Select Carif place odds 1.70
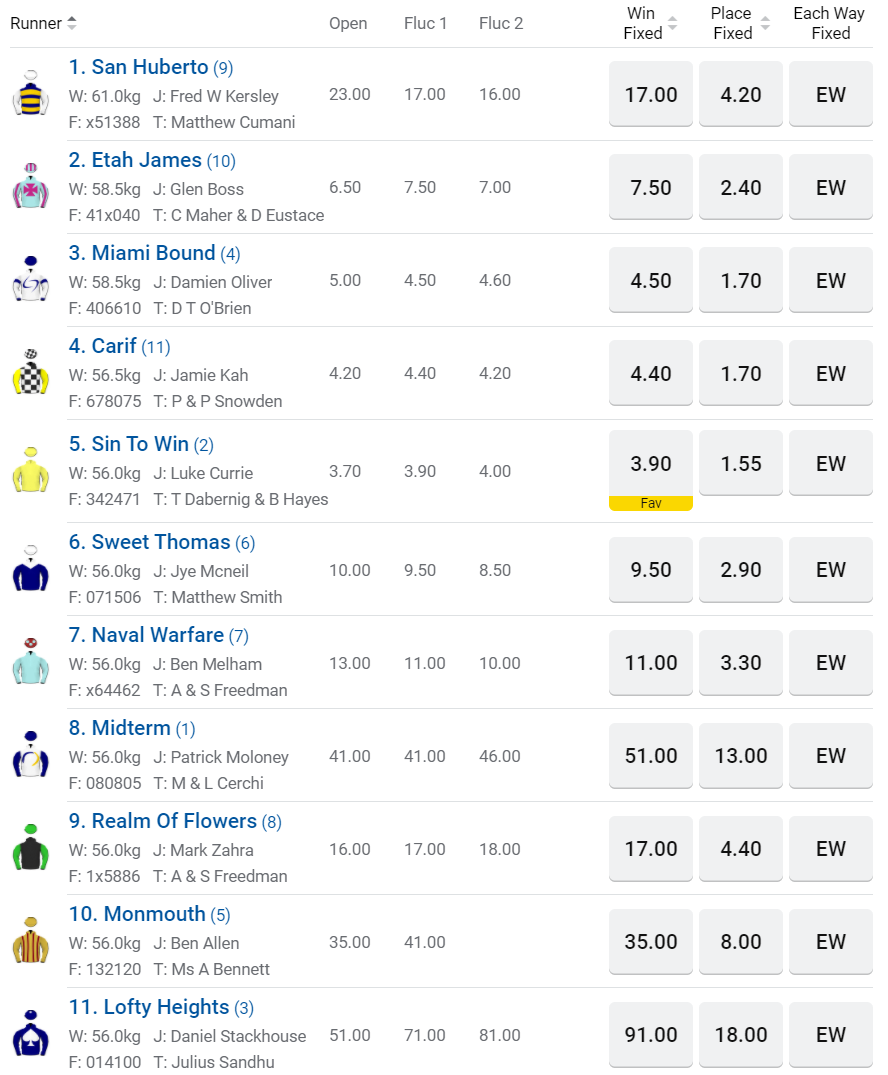 tap(741, 374)
